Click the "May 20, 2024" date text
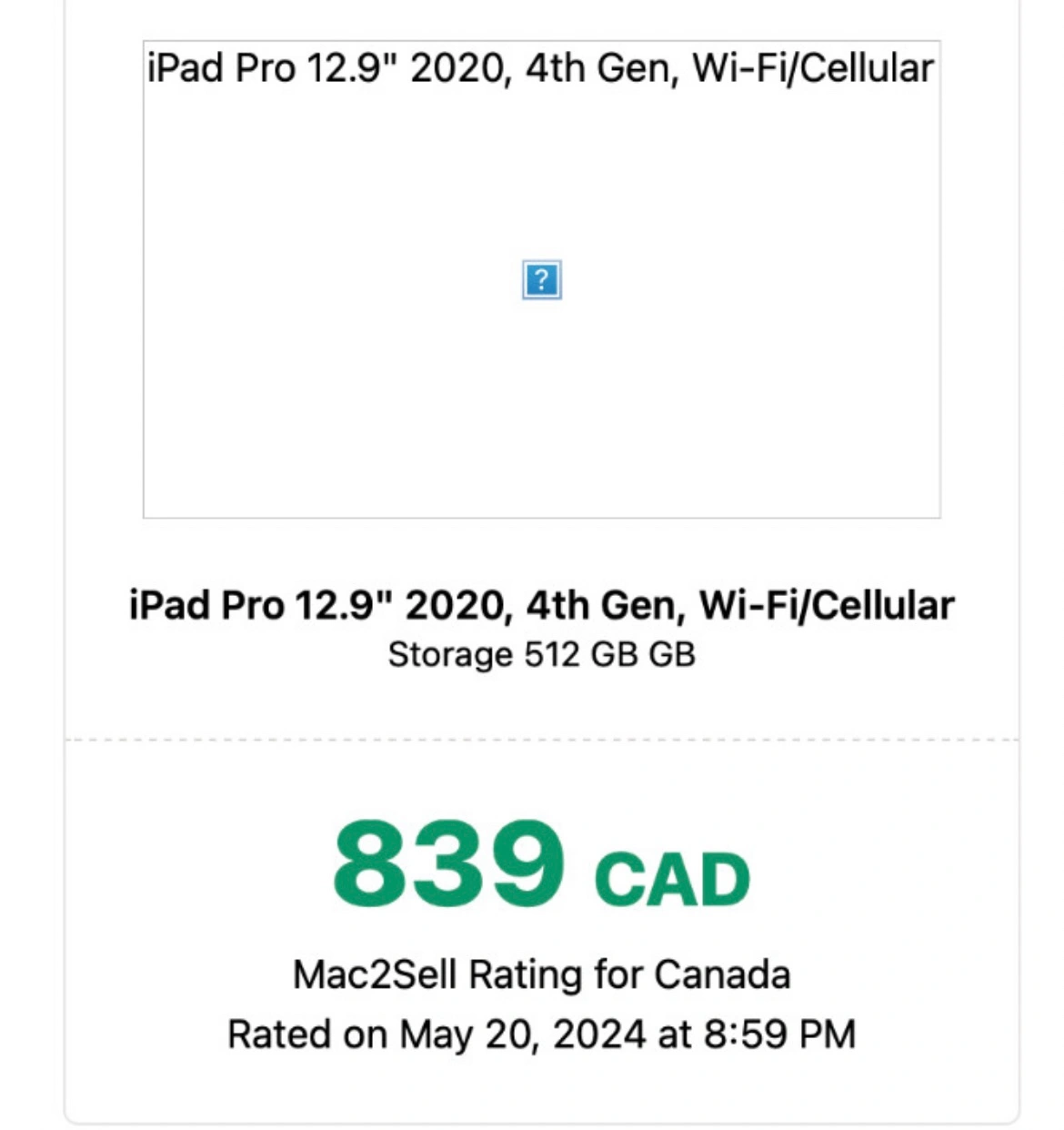1064x1130 pixels. point(522,1034)
